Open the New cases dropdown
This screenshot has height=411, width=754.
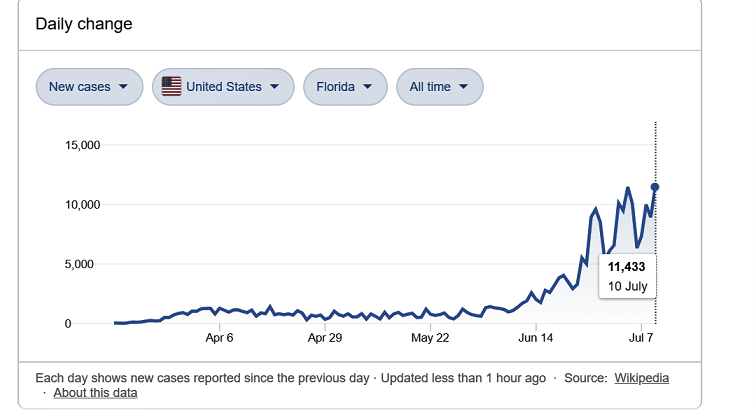point(88,87)
